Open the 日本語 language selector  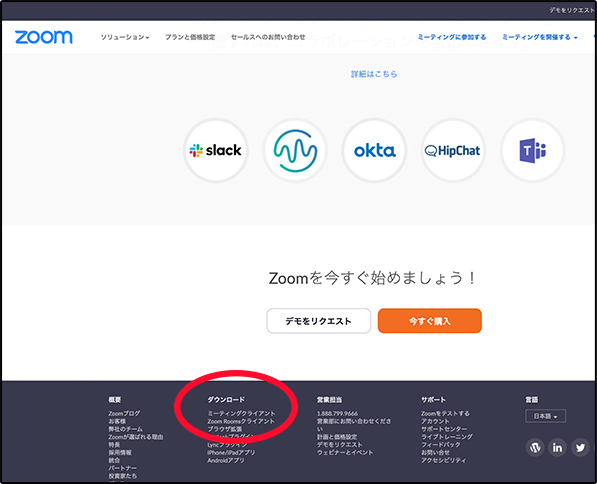[x=546, y=416]
